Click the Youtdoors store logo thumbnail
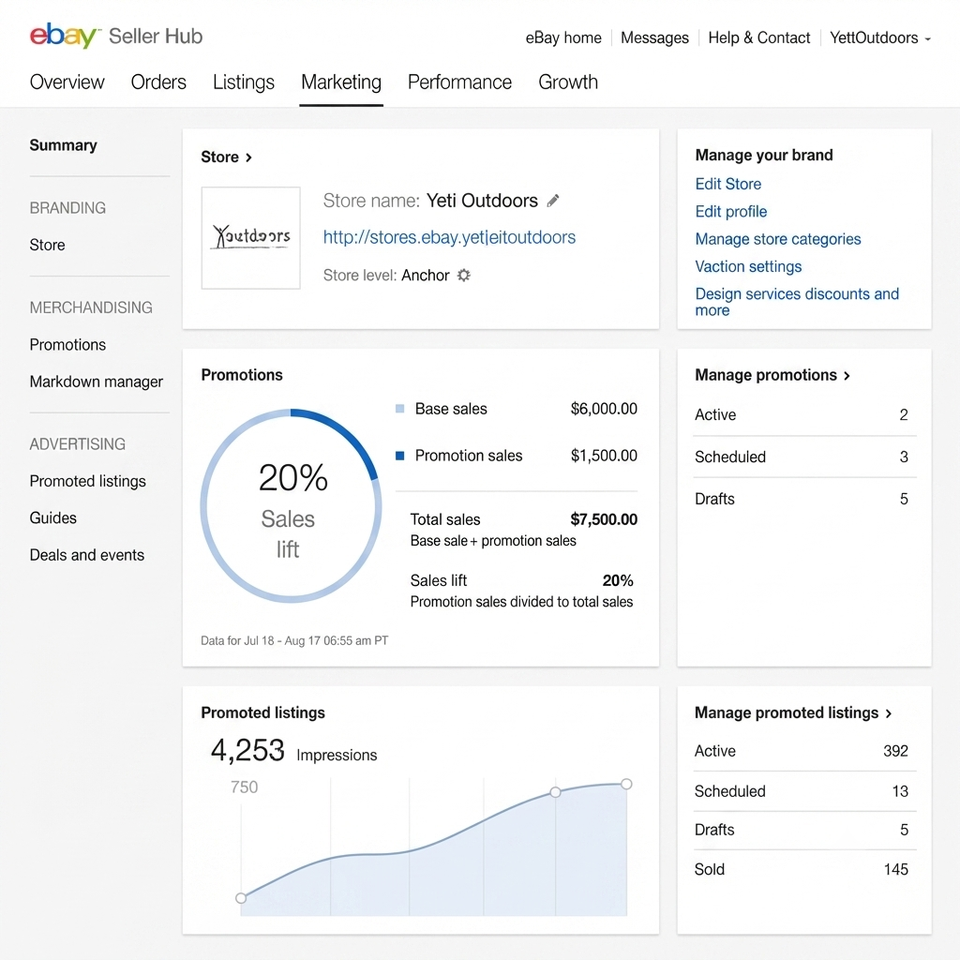The image size is (960, 960). point(251,238)
